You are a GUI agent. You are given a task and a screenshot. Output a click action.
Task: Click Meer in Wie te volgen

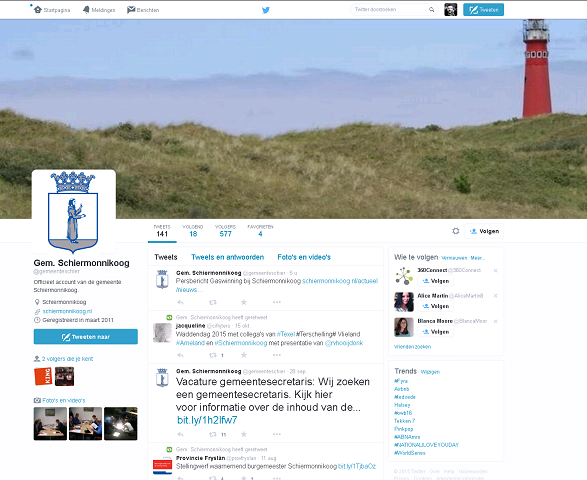[x=477, y=258]
